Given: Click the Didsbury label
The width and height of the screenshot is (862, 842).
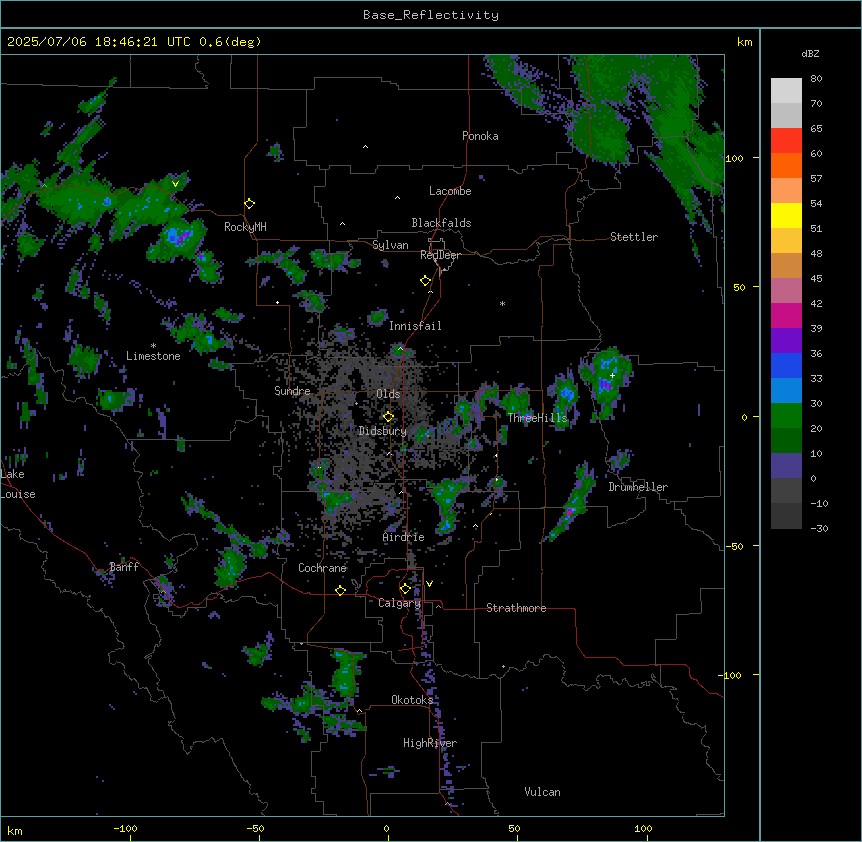Looking at the screenshot, I should click(382, 431).
